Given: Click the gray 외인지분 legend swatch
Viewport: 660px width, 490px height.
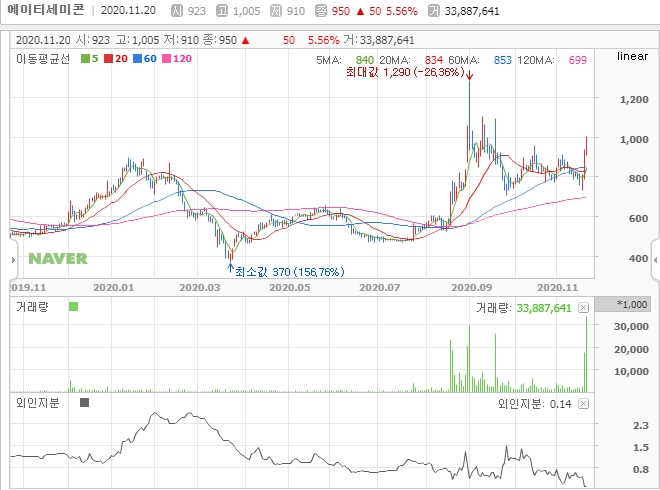Looking at the screenshot, I should click(x=84, y=403).
